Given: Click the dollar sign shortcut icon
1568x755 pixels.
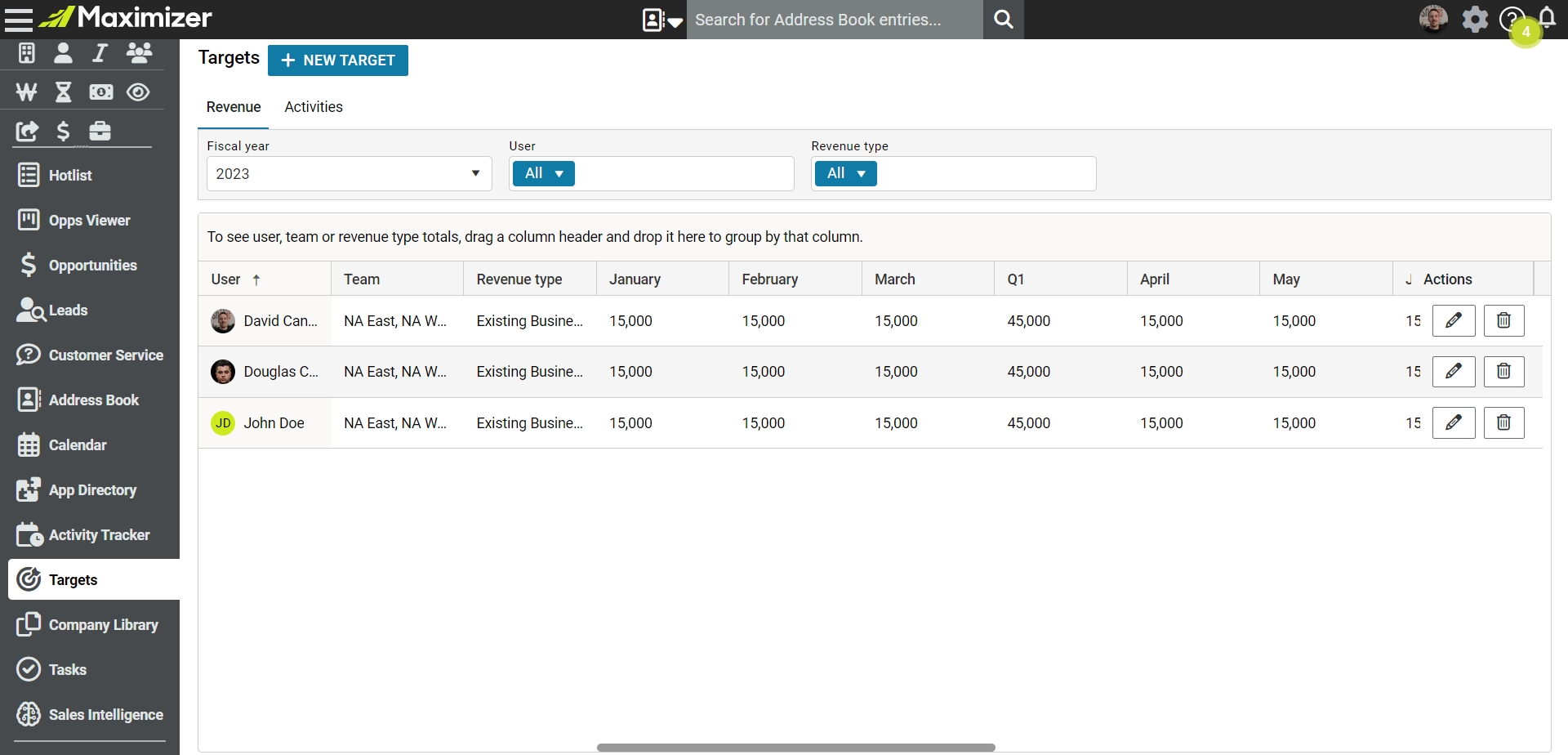Looking at the screenshot, I should click(63, 131).
